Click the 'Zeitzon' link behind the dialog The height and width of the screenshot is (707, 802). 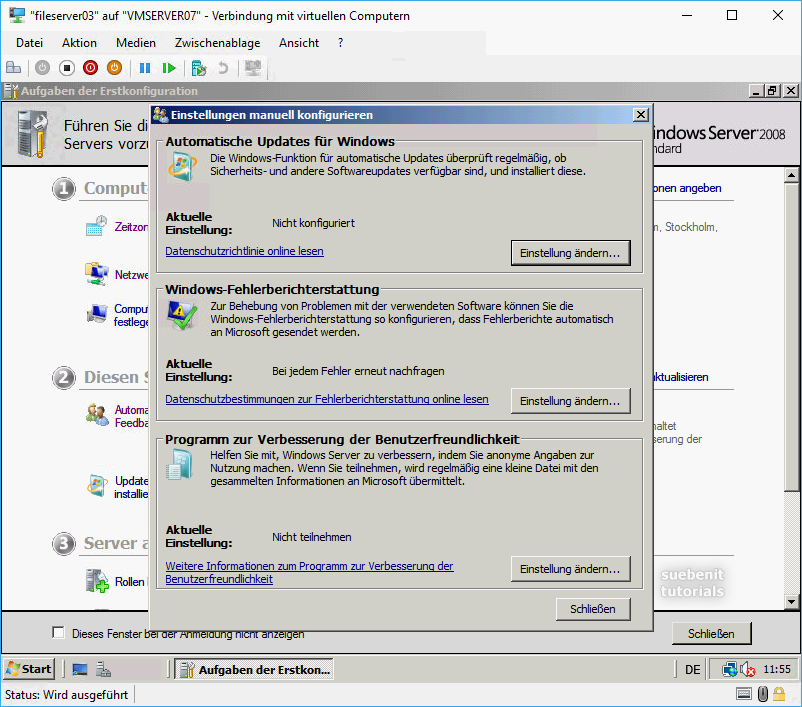pos(131,227)
